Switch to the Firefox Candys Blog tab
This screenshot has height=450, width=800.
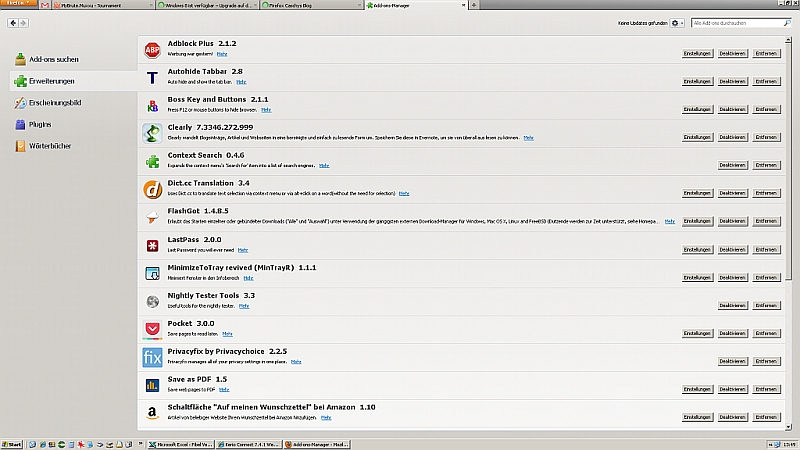pyautogui.click(x=311, y=6)
